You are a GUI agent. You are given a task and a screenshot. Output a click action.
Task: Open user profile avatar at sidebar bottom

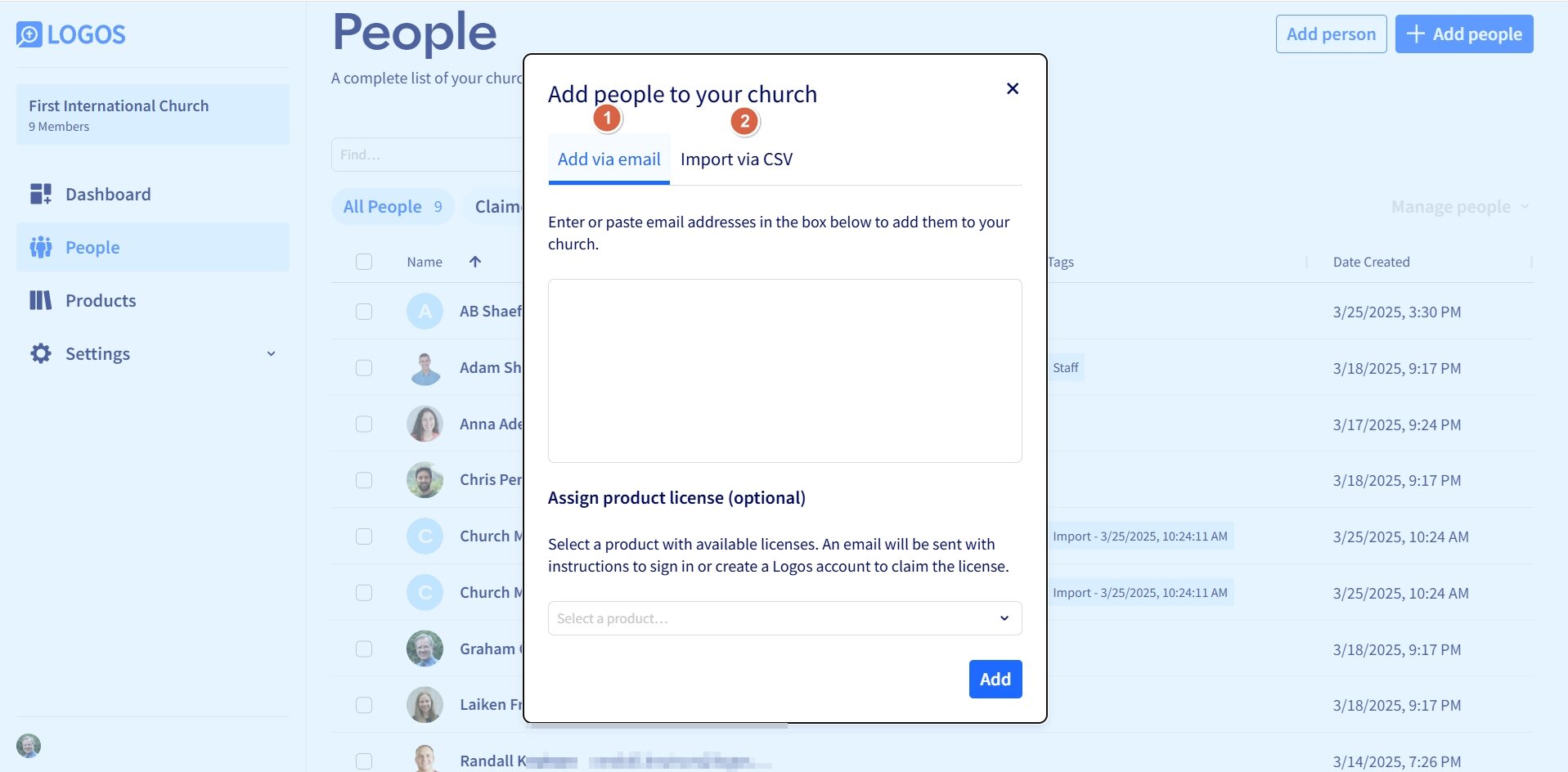click(x=29, y=746)
